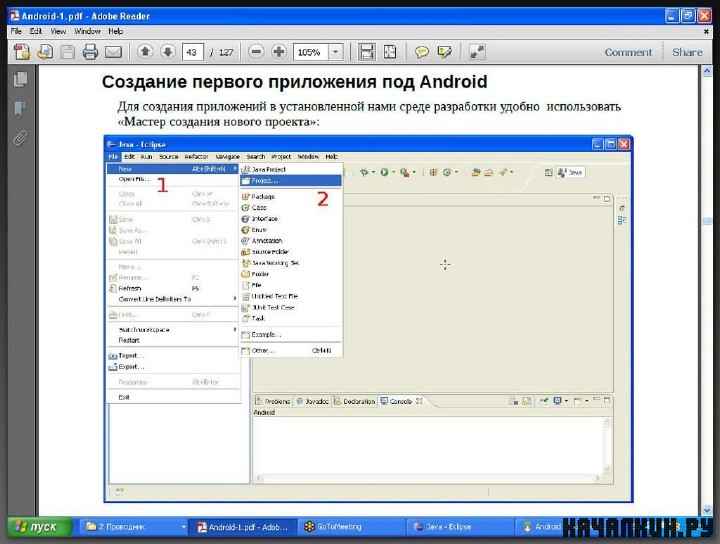Click the words «Мастер создания нового проекта»

216,122
